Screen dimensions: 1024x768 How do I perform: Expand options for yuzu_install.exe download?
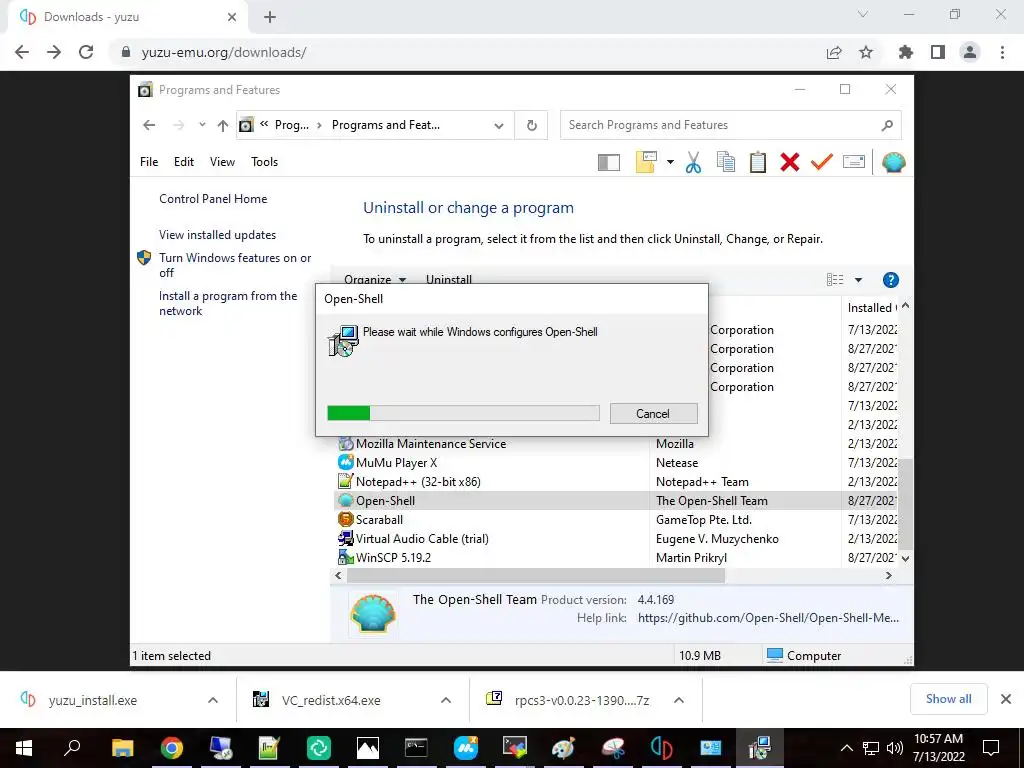212,700
